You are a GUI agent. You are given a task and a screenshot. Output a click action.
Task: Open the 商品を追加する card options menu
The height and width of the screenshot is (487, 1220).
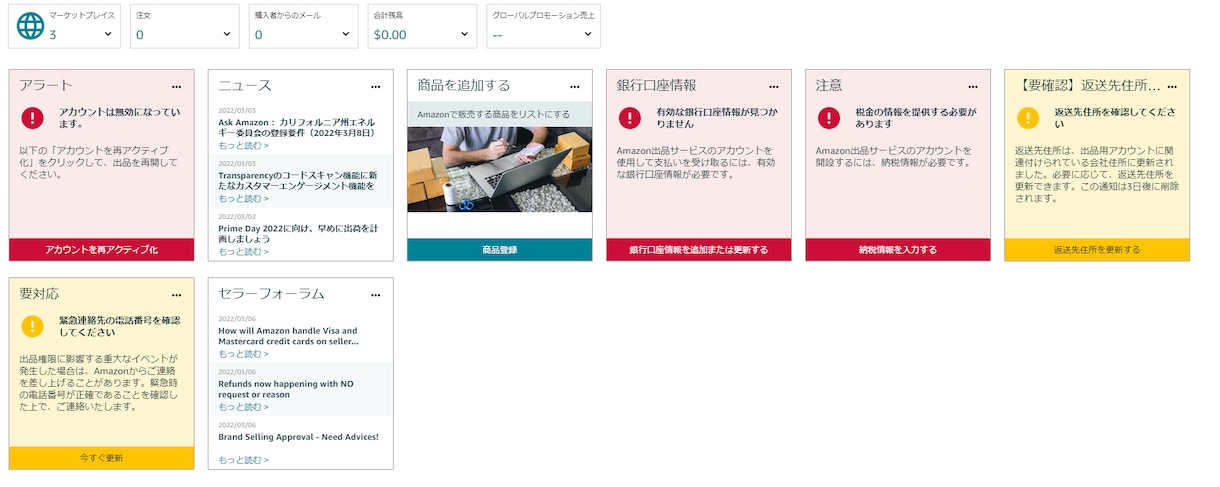(575, 87)
